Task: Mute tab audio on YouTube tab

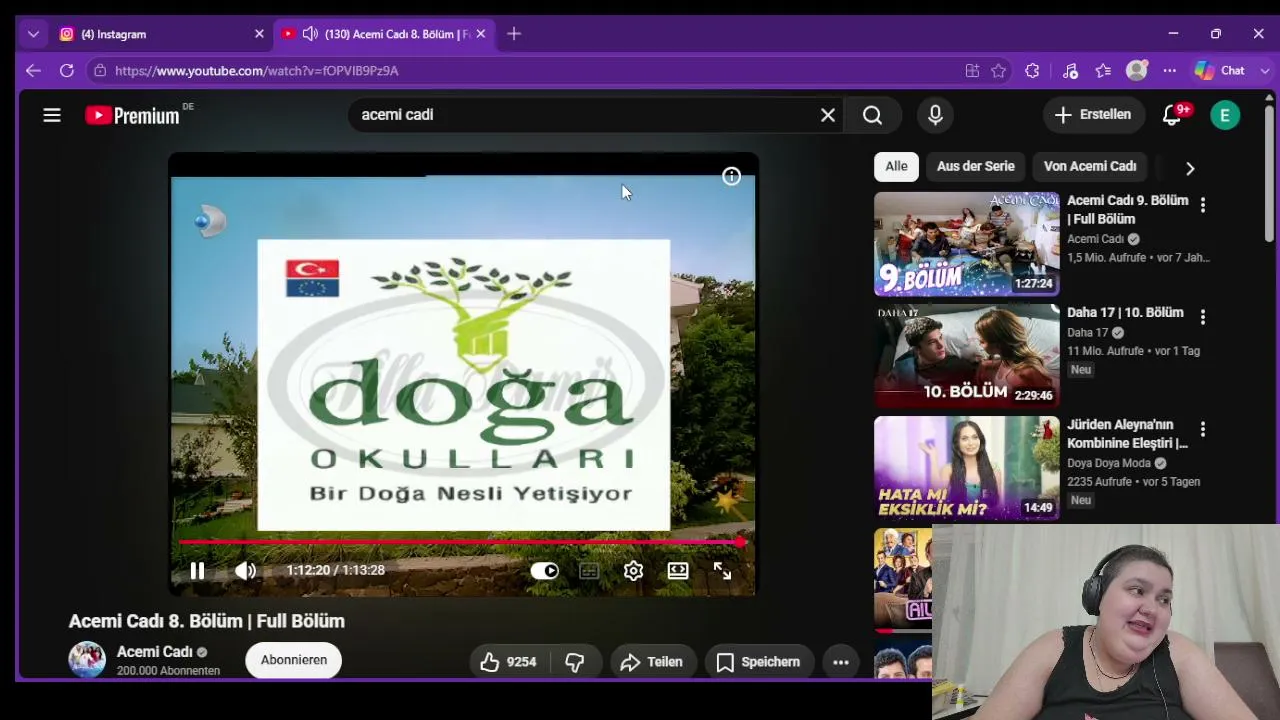Action: (310, 34)
